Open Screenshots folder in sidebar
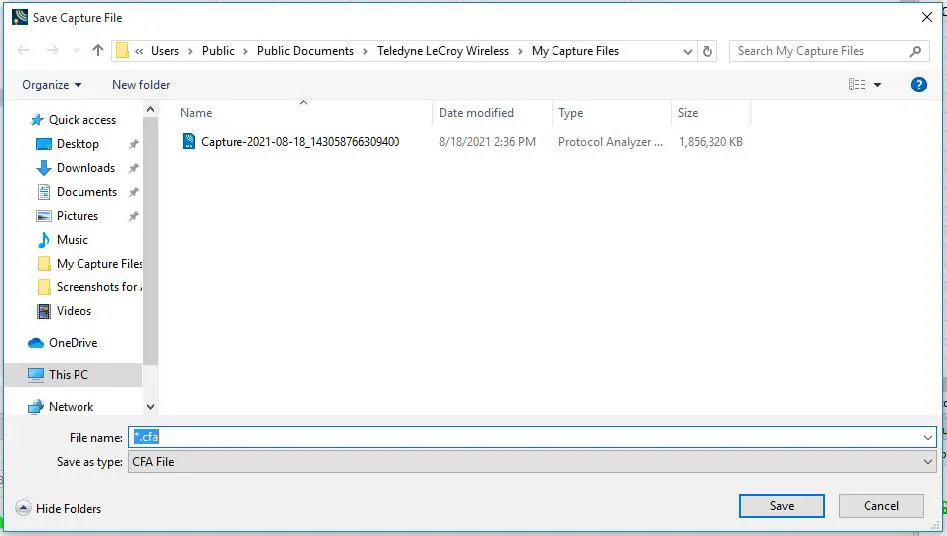 [x=99, y=287]
